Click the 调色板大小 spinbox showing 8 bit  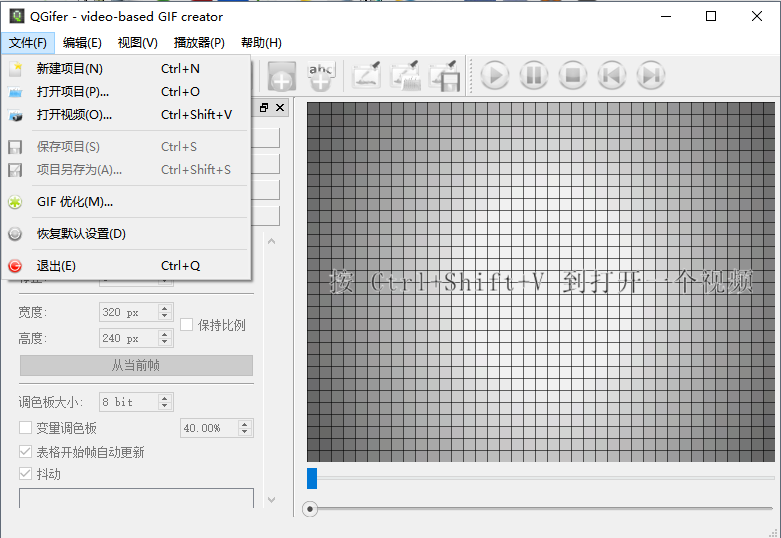(129, 402)
